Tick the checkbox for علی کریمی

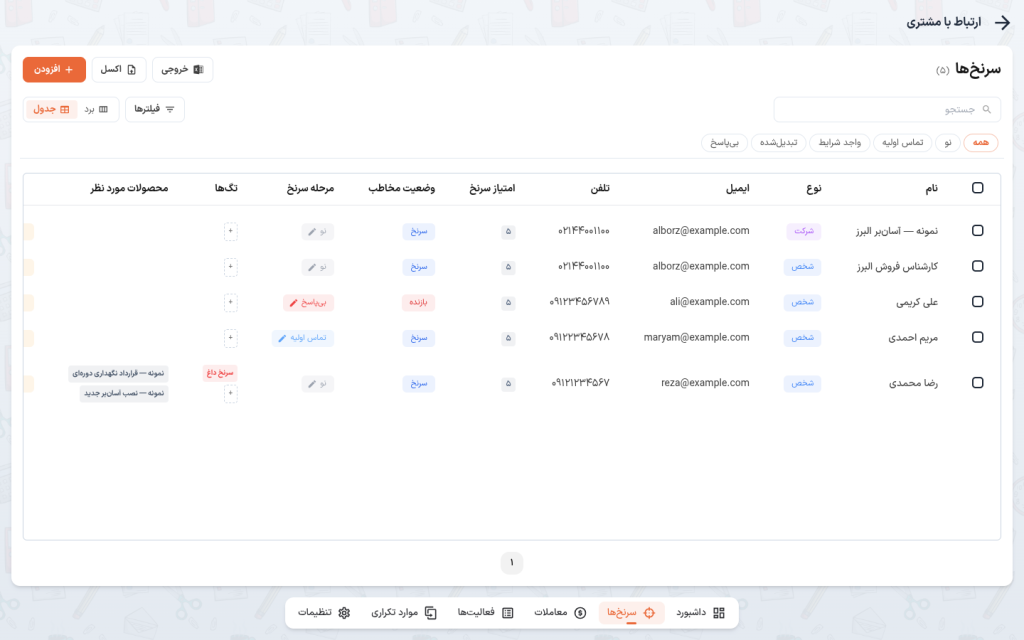pos(978,302)
